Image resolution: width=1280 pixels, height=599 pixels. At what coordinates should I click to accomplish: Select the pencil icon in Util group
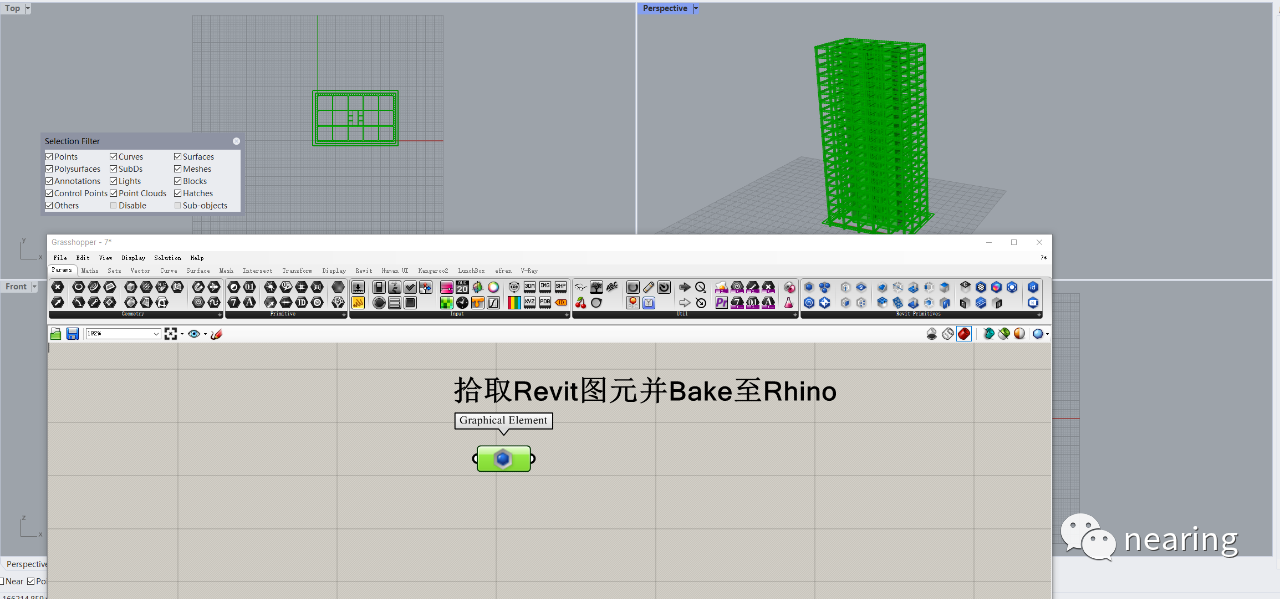pyautogui.click(x=648, y=288)
